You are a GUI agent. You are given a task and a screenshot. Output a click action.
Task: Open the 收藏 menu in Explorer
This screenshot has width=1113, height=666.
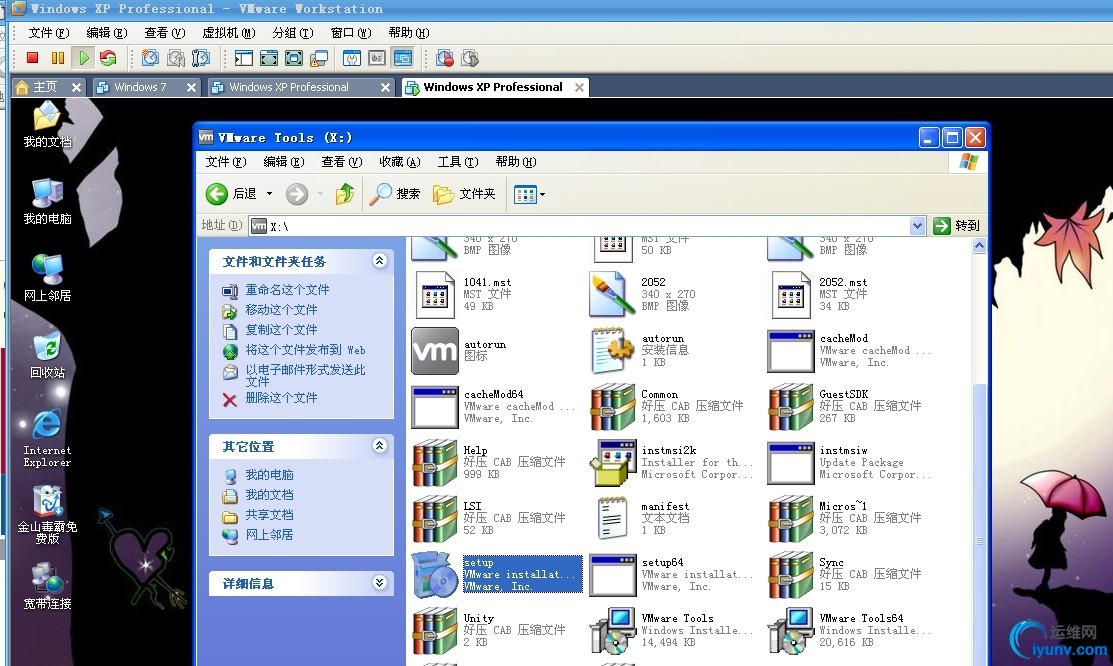click(x=400, y=162)
